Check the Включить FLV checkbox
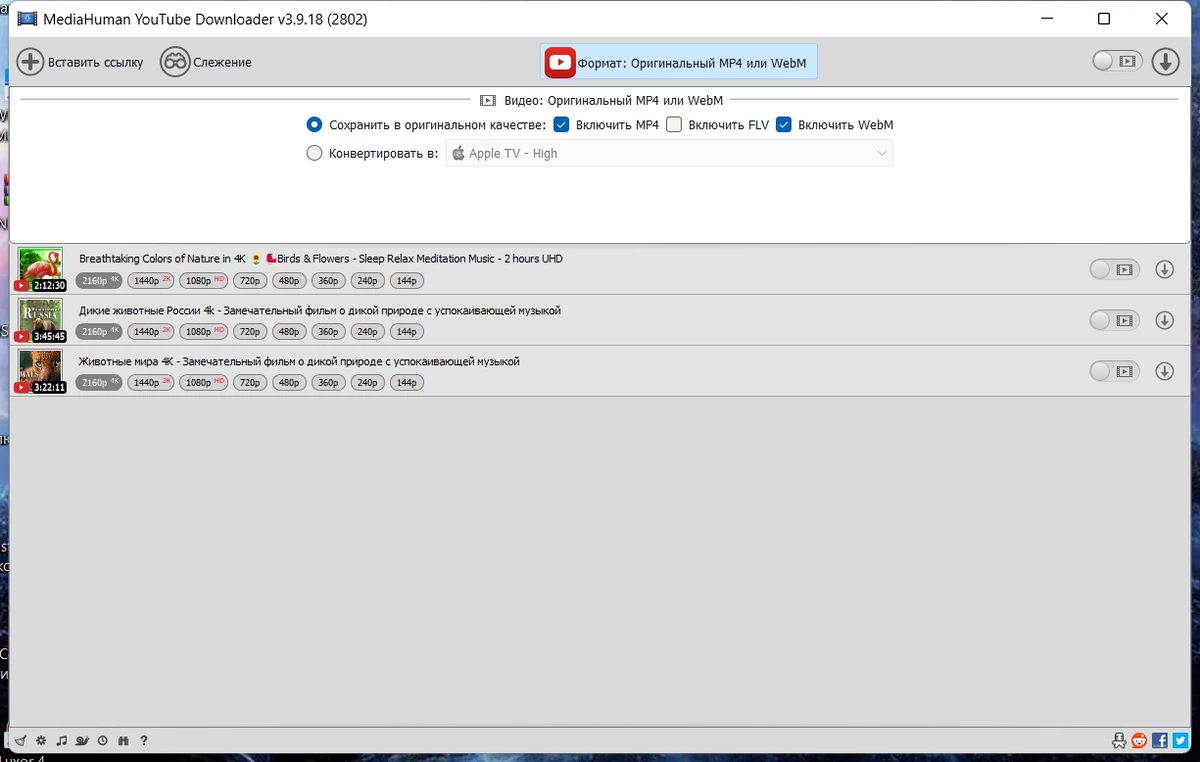1200x762 pixels. pyautogui.click(x=674, y=125)
